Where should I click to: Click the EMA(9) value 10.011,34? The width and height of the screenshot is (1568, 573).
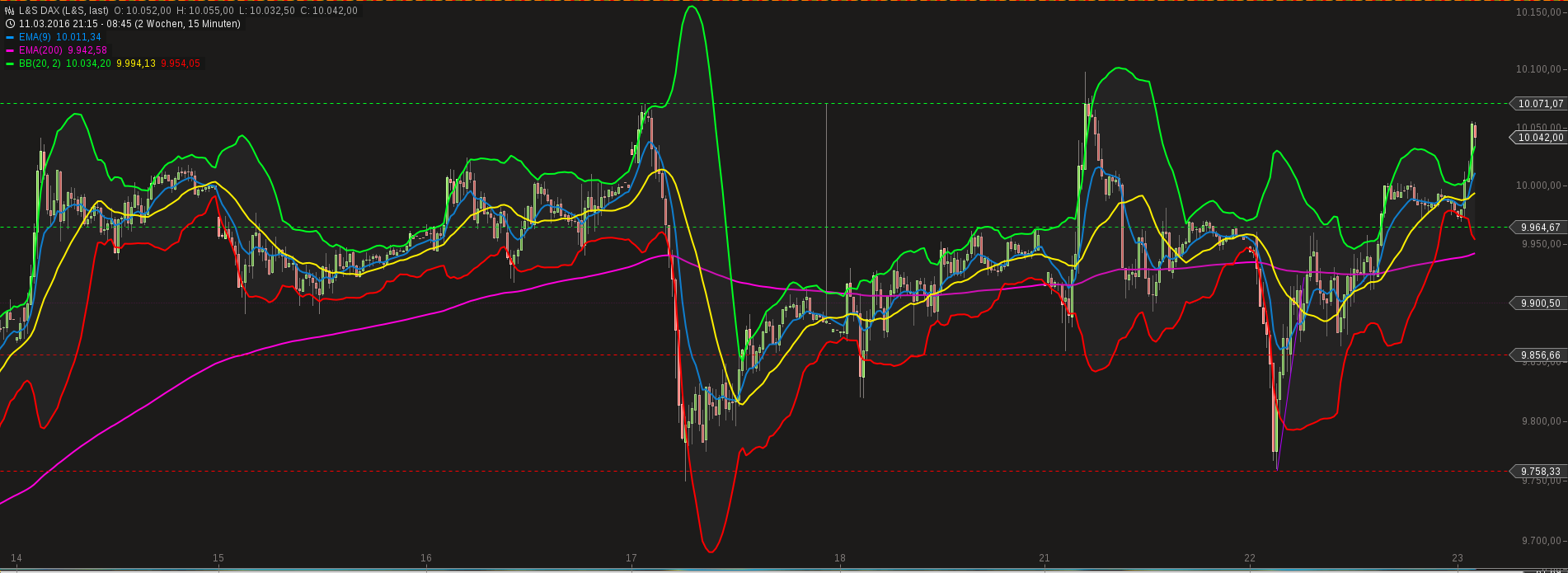tap(78, 37)
